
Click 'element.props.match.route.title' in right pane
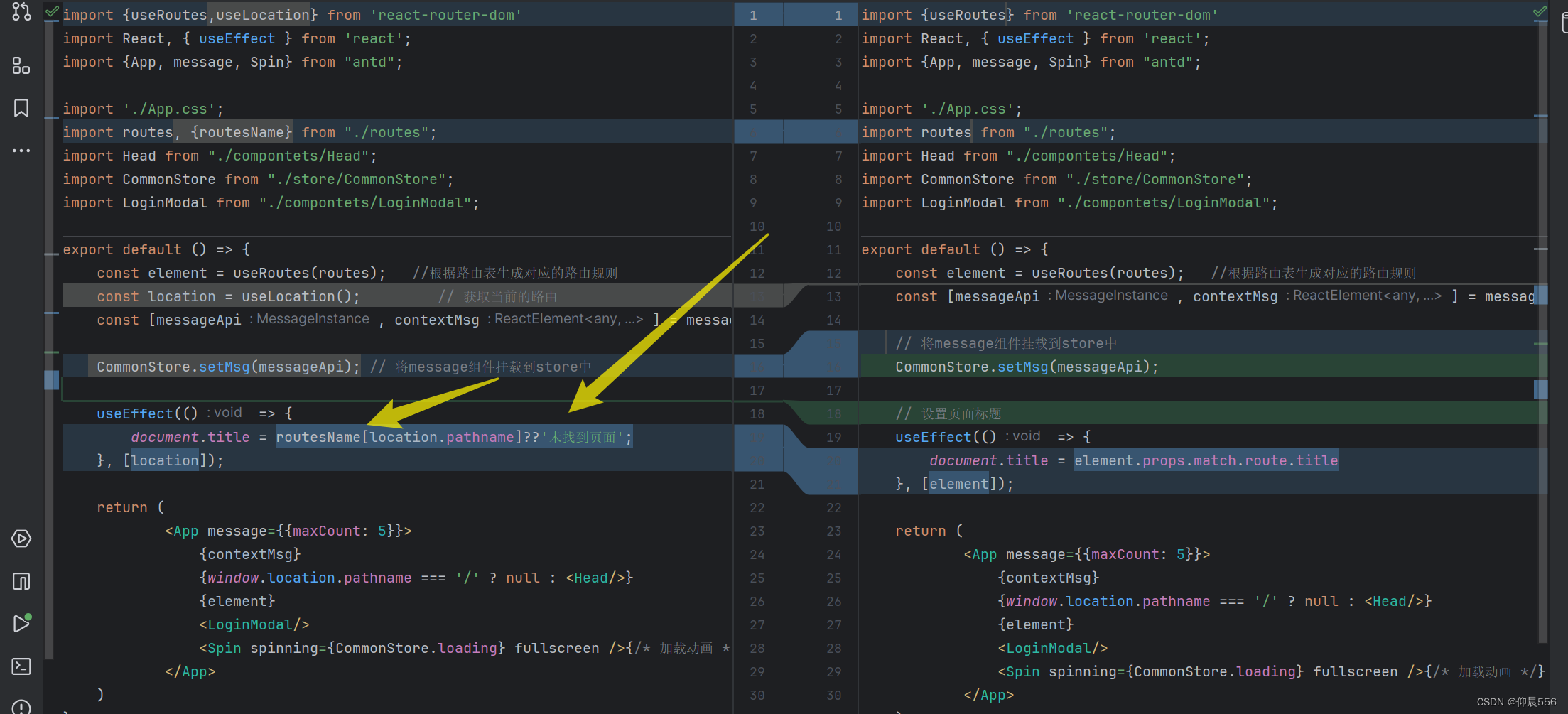coord(1206,460)
